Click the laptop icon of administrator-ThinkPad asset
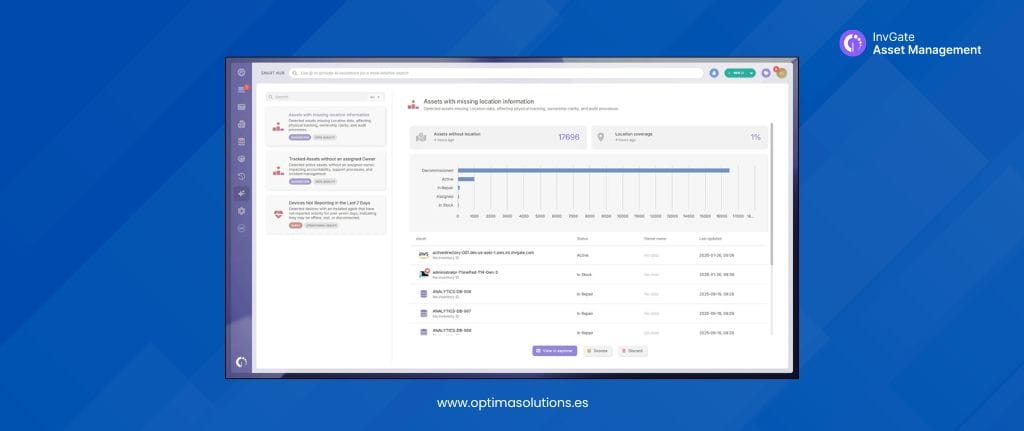This screenshot has height=431, width=1024. tap(424, 274)
